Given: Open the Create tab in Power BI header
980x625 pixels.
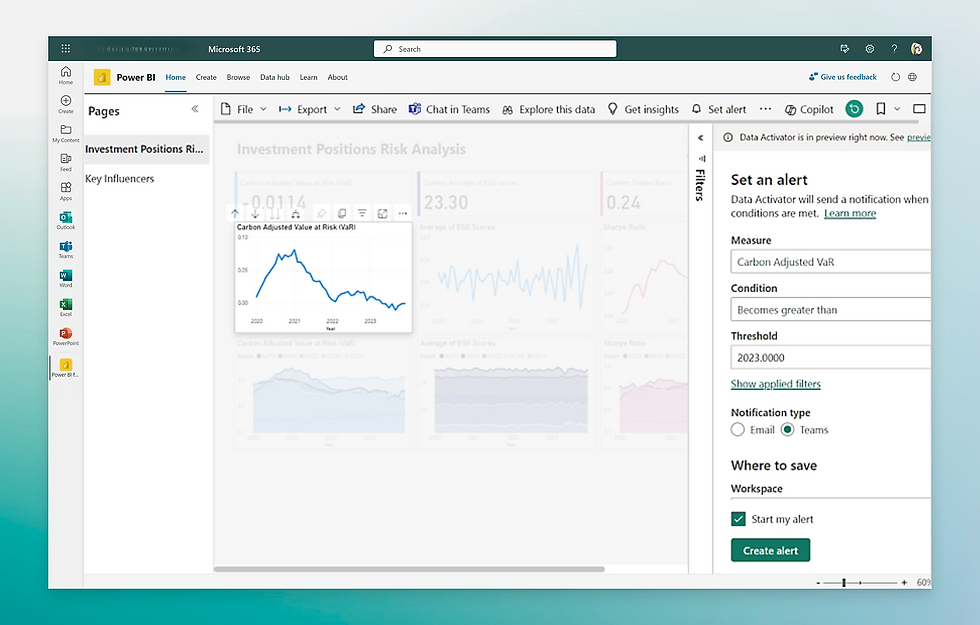Looking at the screenshot, I should 206,77.
